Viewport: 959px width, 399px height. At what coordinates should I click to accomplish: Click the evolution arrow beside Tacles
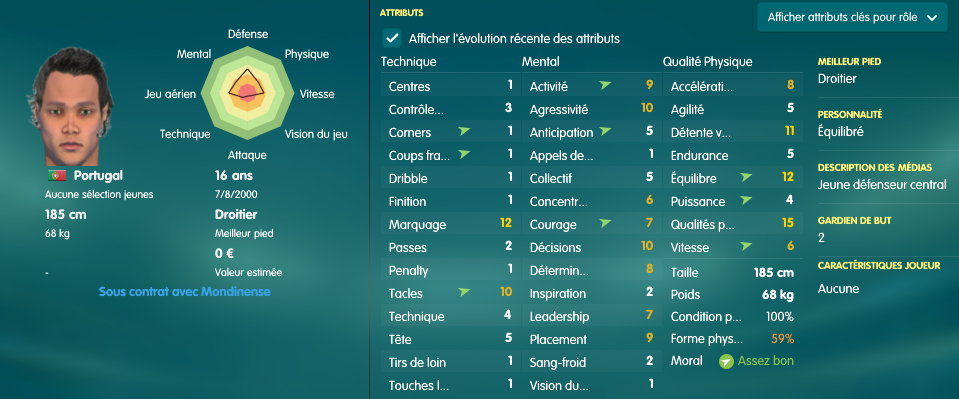pyautogui.click(x=464, y=293)
